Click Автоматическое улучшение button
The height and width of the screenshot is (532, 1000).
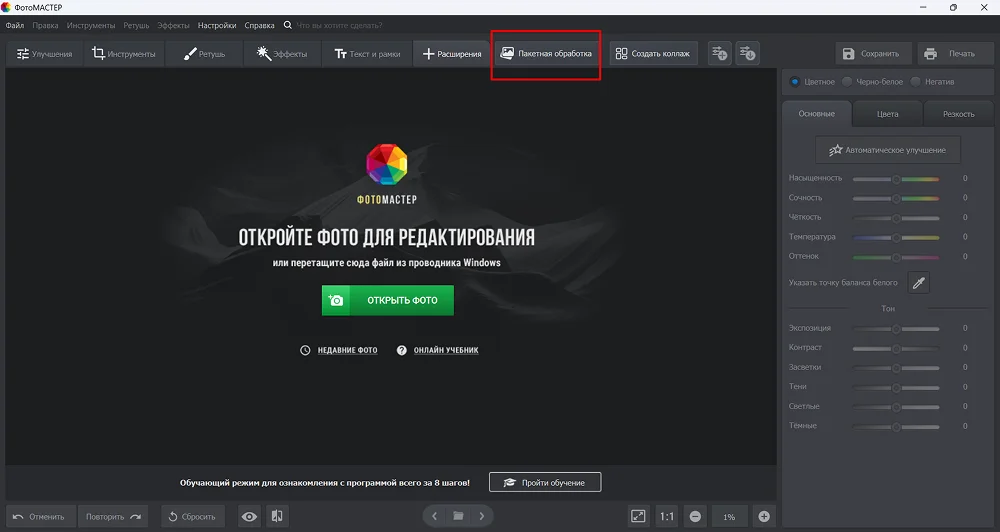[888, 150]
